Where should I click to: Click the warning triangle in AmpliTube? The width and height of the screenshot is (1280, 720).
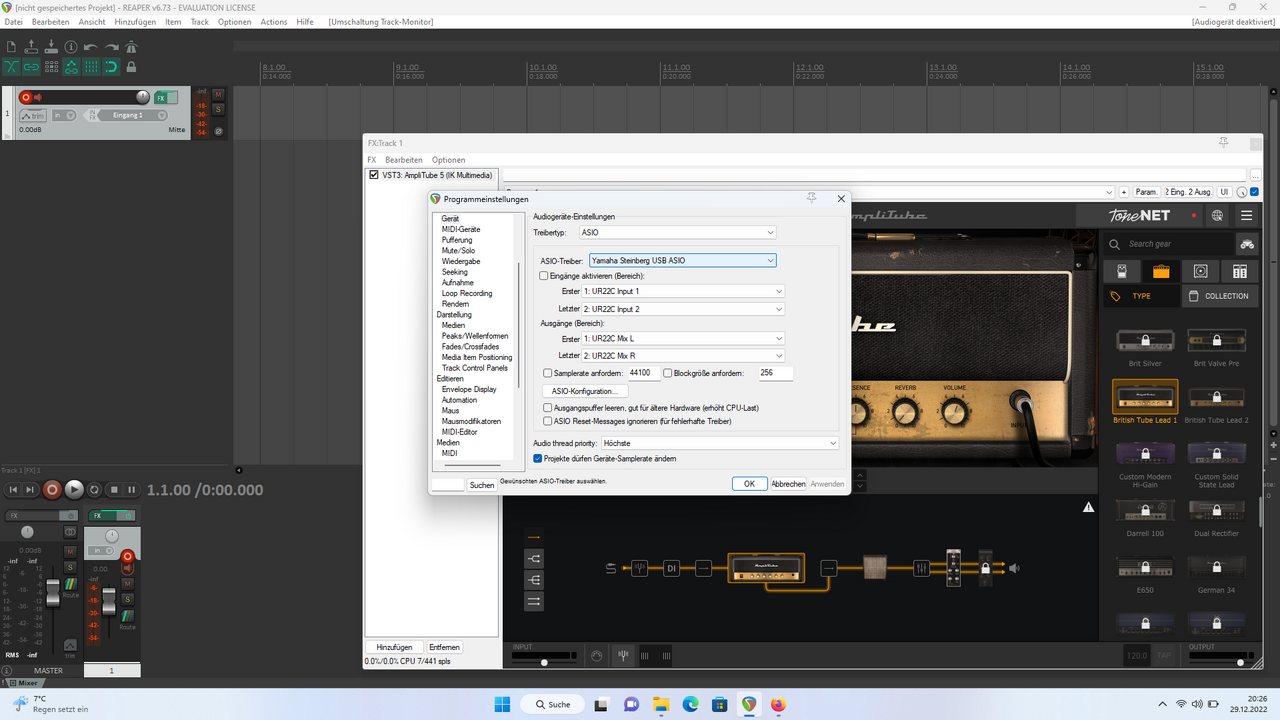coord(1088,507)
